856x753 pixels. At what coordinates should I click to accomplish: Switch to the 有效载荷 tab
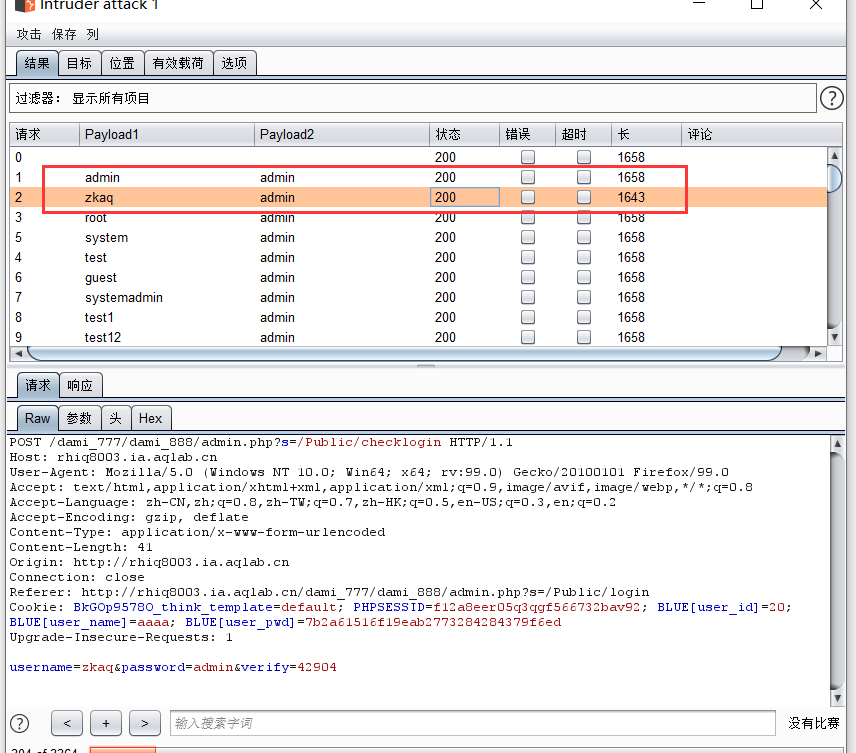pos(179,63)
